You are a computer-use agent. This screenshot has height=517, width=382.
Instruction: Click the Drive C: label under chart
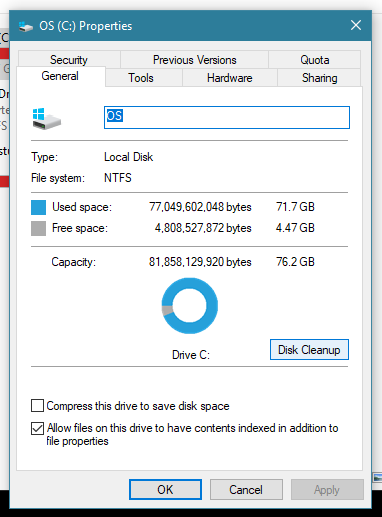coord(191,355)
